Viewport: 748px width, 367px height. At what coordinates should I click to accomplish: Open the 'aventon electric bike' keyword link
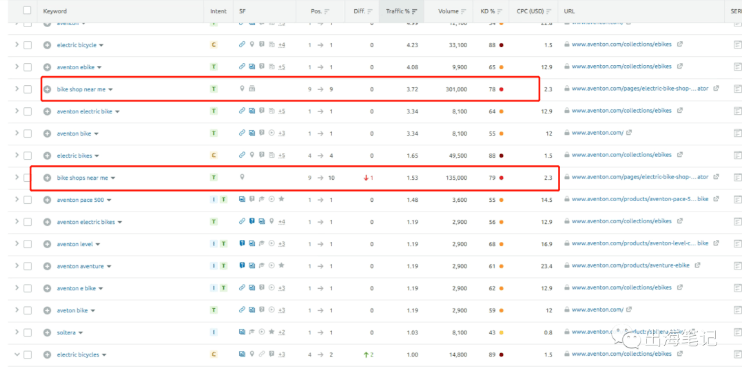(84, 112)
